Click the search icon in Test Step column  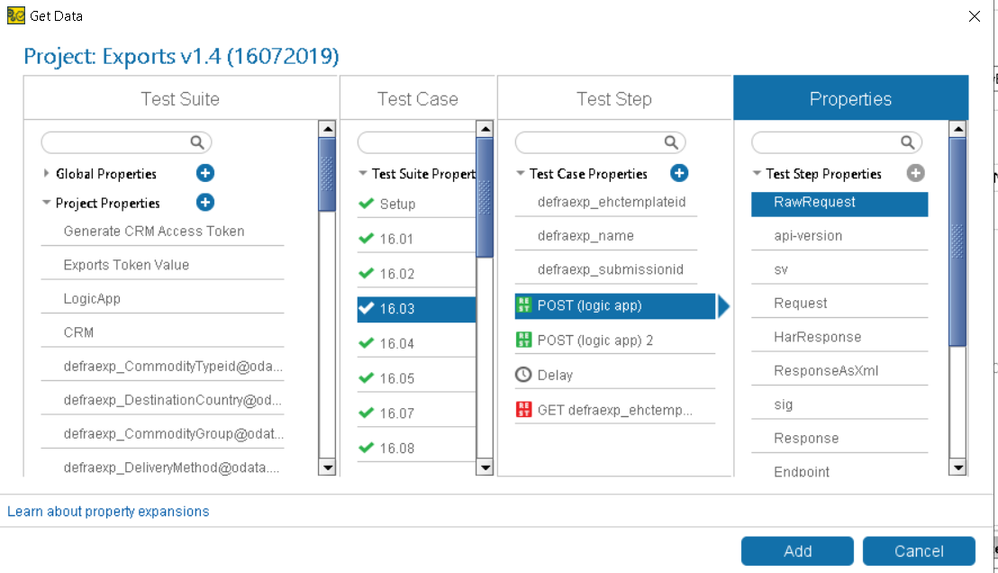[672, 143]
